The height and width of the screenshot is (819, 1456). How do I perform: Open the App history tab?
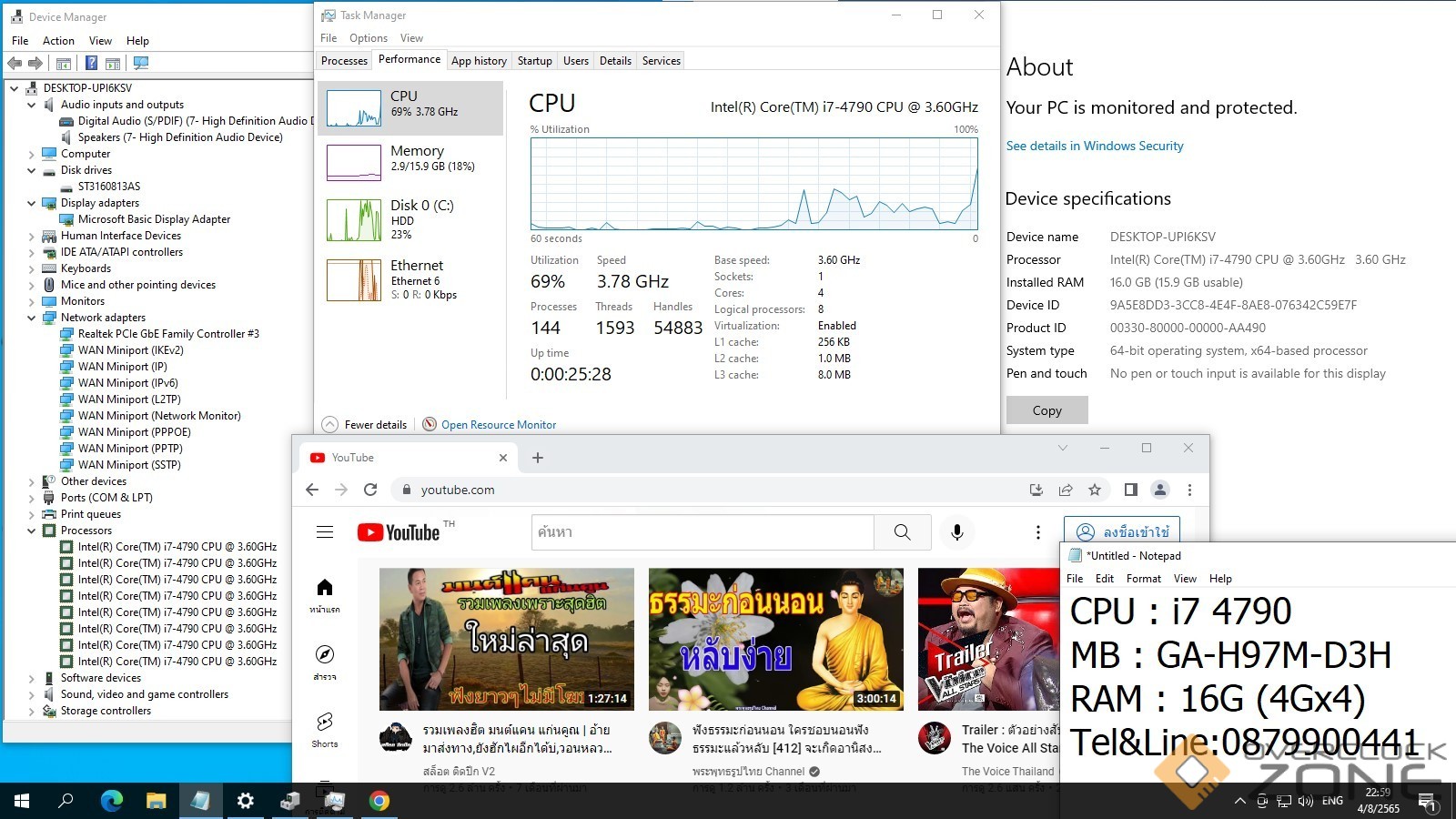[x=479, y=61]
